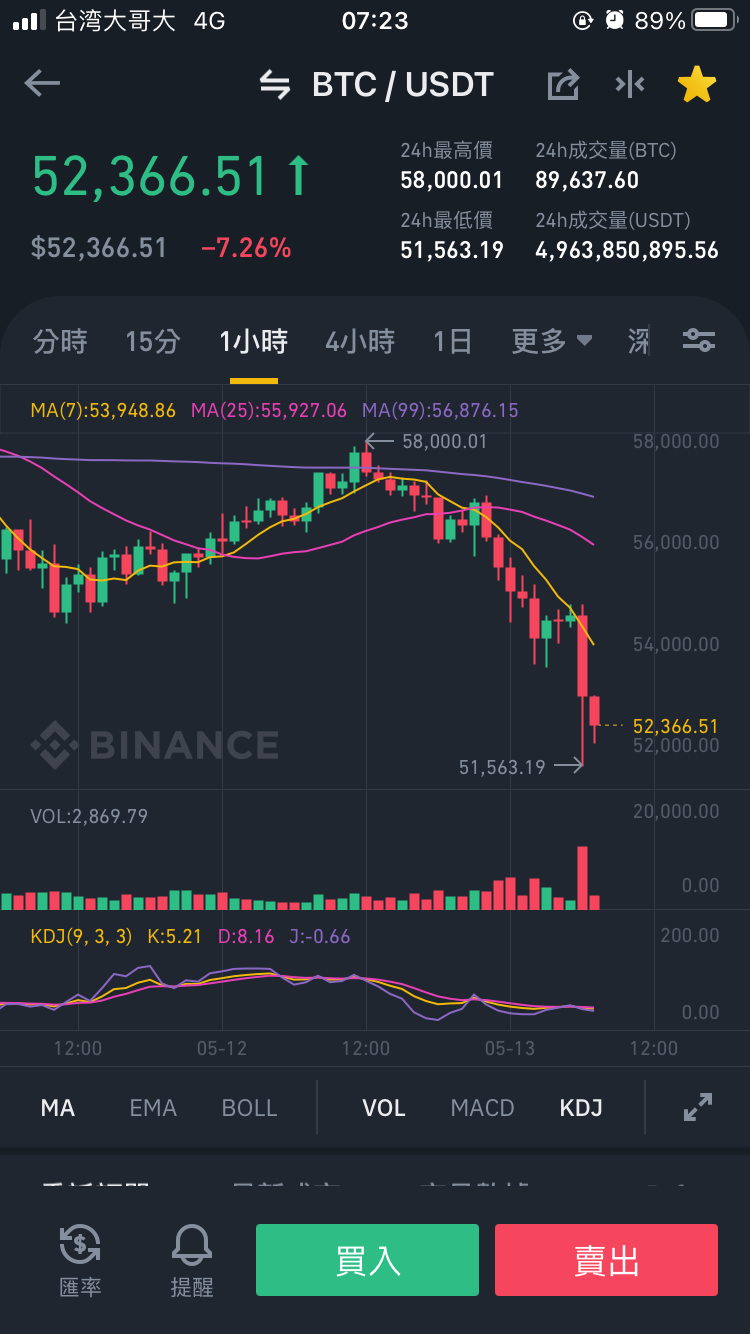Enable the MACD sub-indicator

point(482,1108)
